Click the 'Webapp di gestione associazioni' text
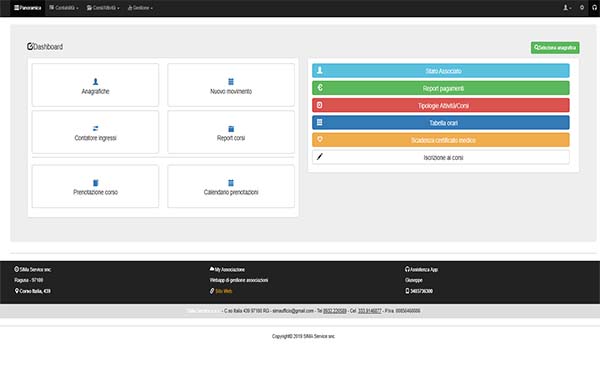The width and height of the screenshot is (600, 376). tap(239, 280)
